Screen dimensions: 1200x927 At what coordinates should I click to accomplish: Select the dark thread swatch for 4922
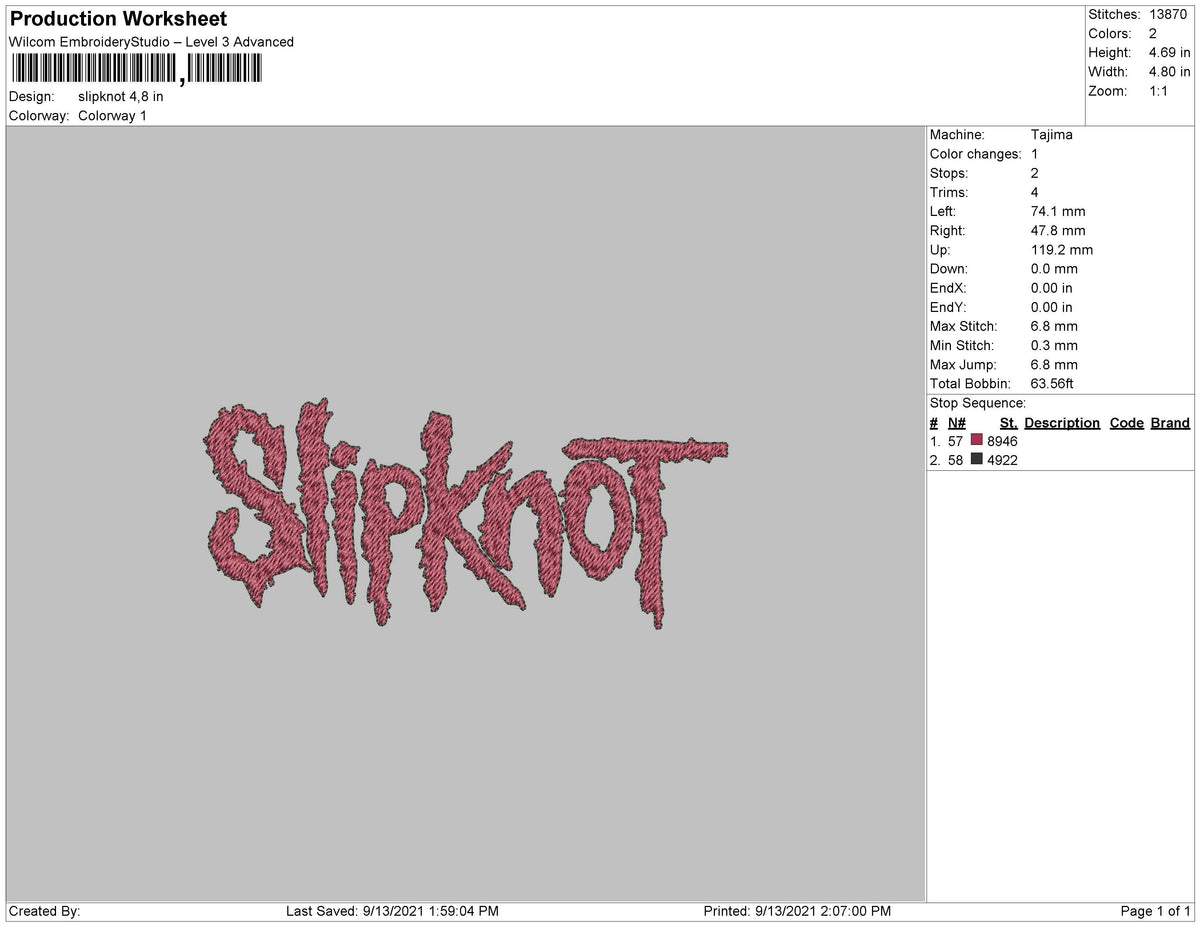[976, 460]
